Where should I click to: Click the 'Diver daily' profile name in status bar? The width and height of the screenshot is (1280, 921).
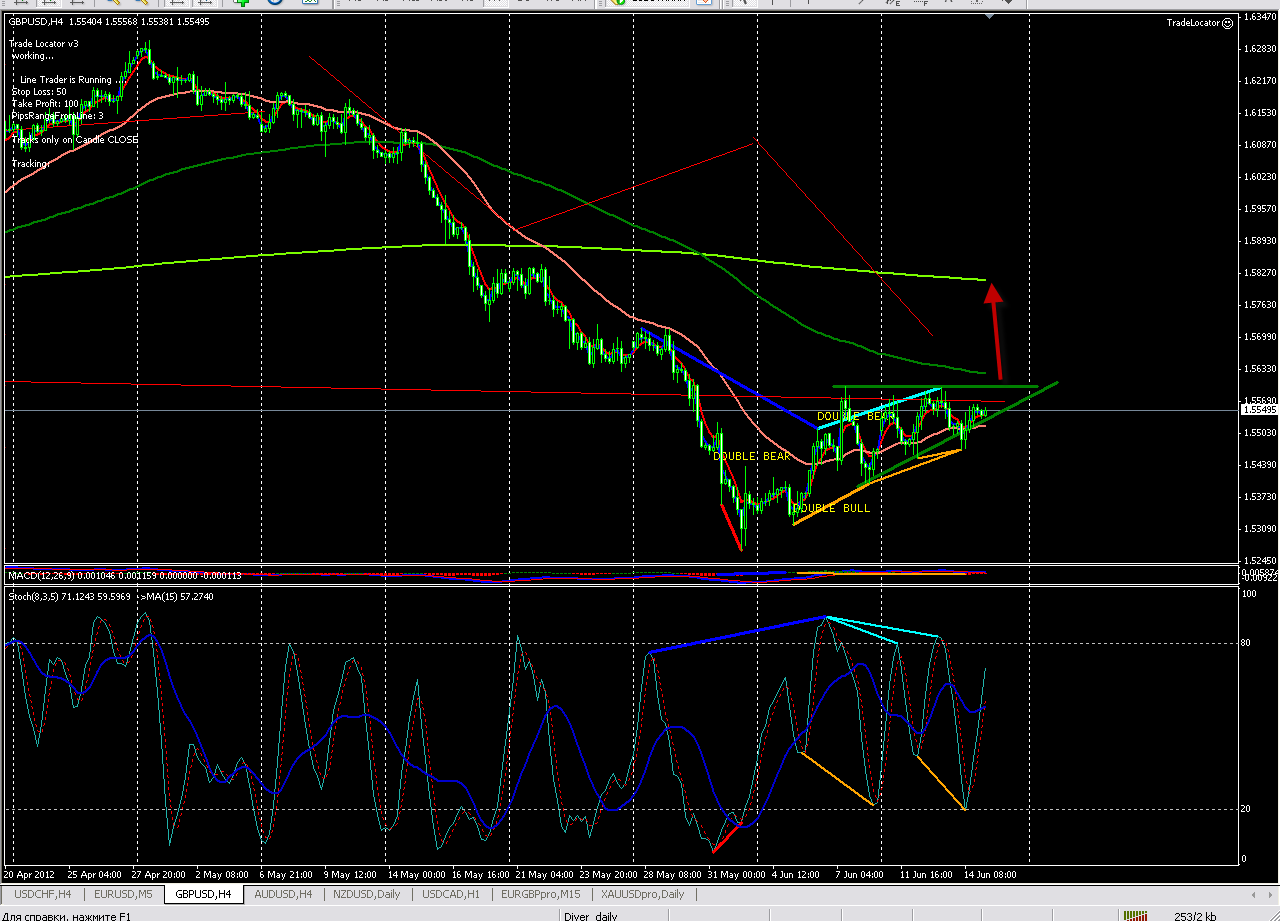(591, 915)
